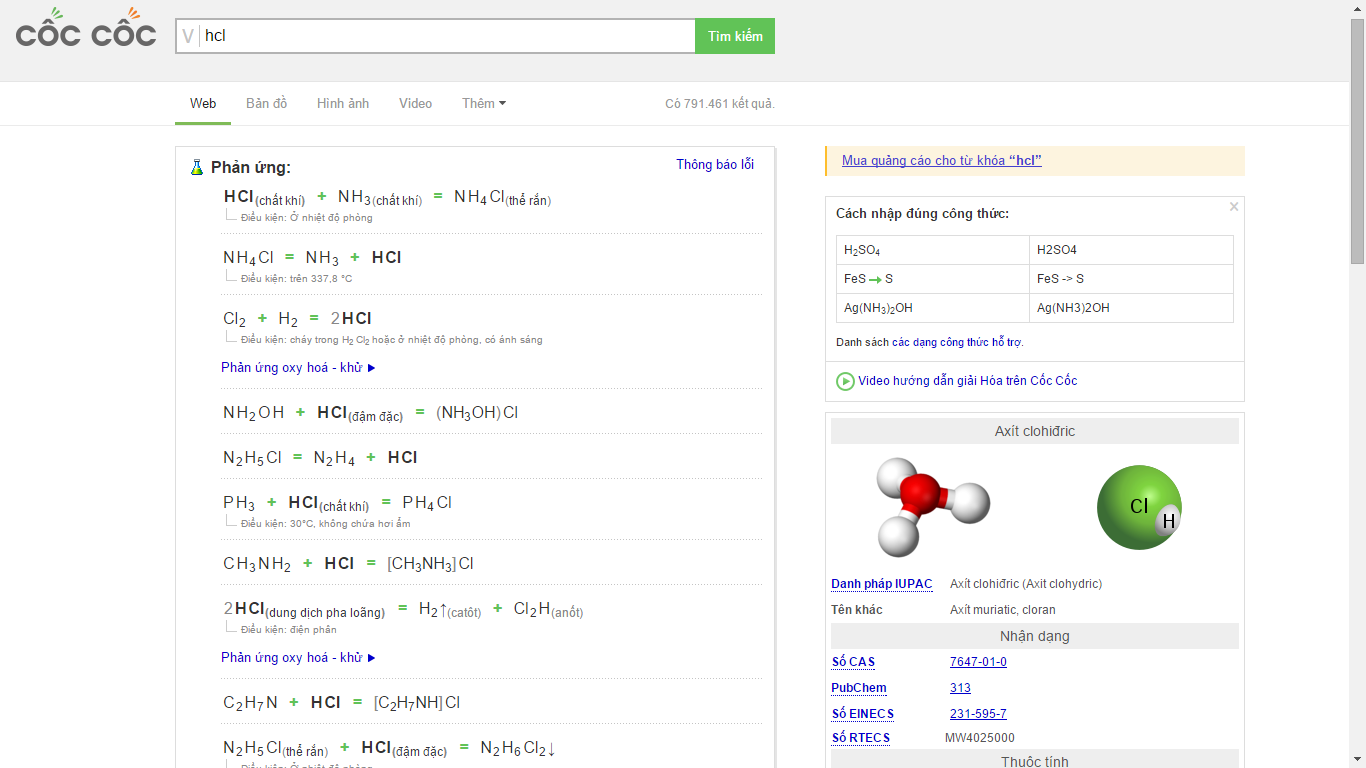Open the Thêm dropdown menu

pos(483,104)
